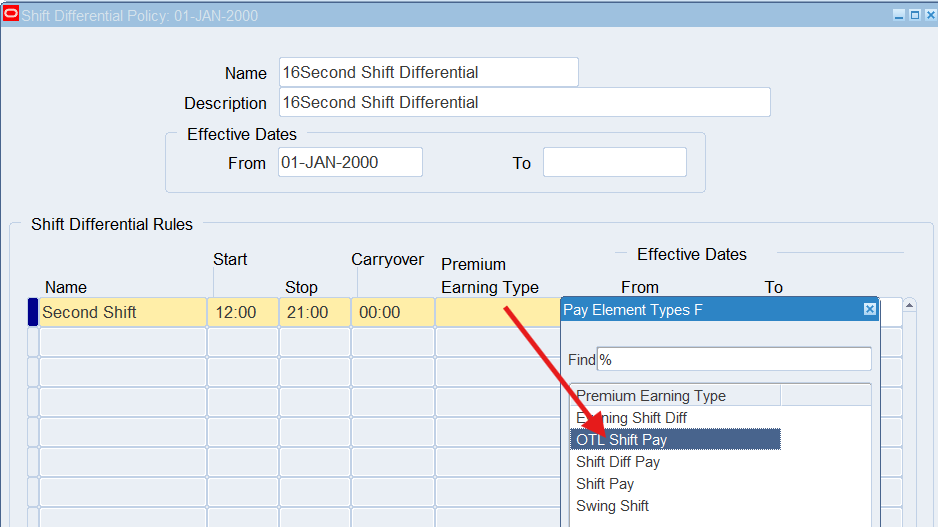Click the Find field containing %

click(733, 359)
